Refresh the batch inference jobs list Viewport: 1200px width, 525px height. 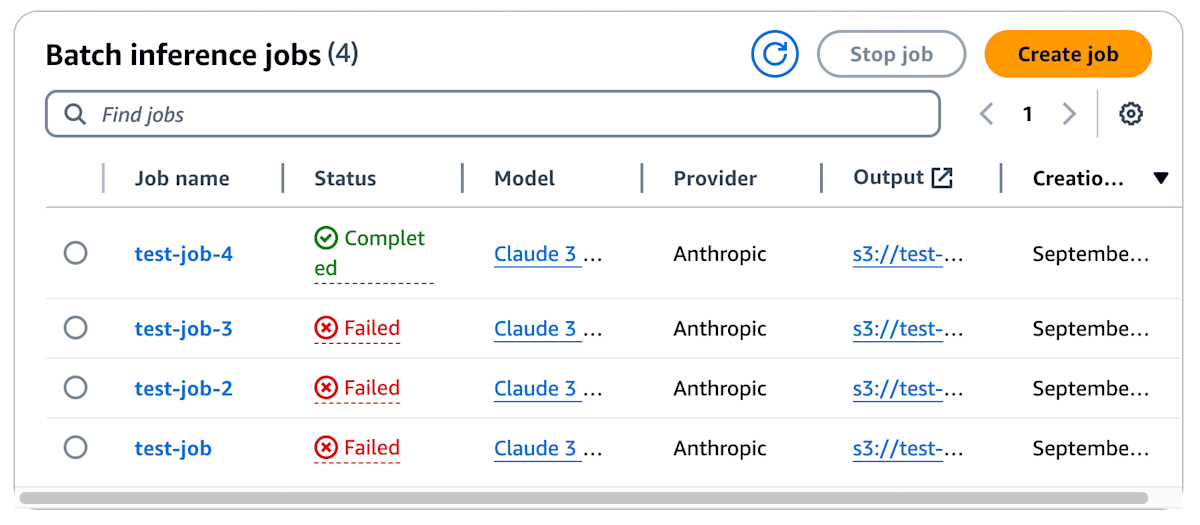[x=775, y=54]
